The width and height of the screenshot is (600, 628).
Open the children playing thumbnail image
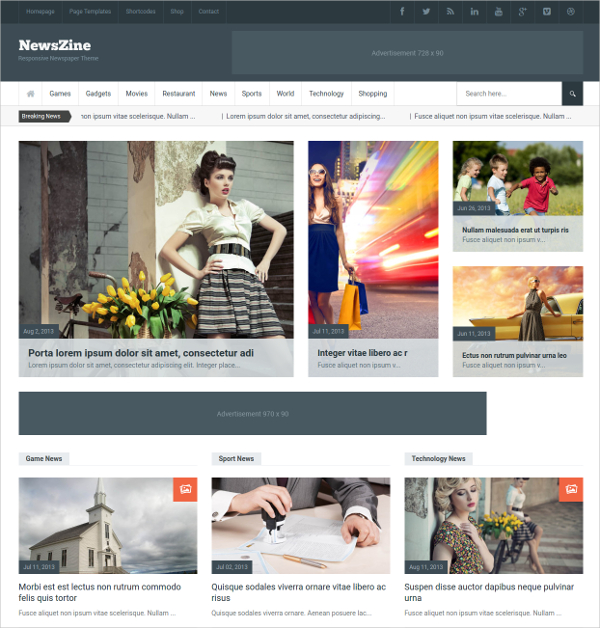point(517,178)
